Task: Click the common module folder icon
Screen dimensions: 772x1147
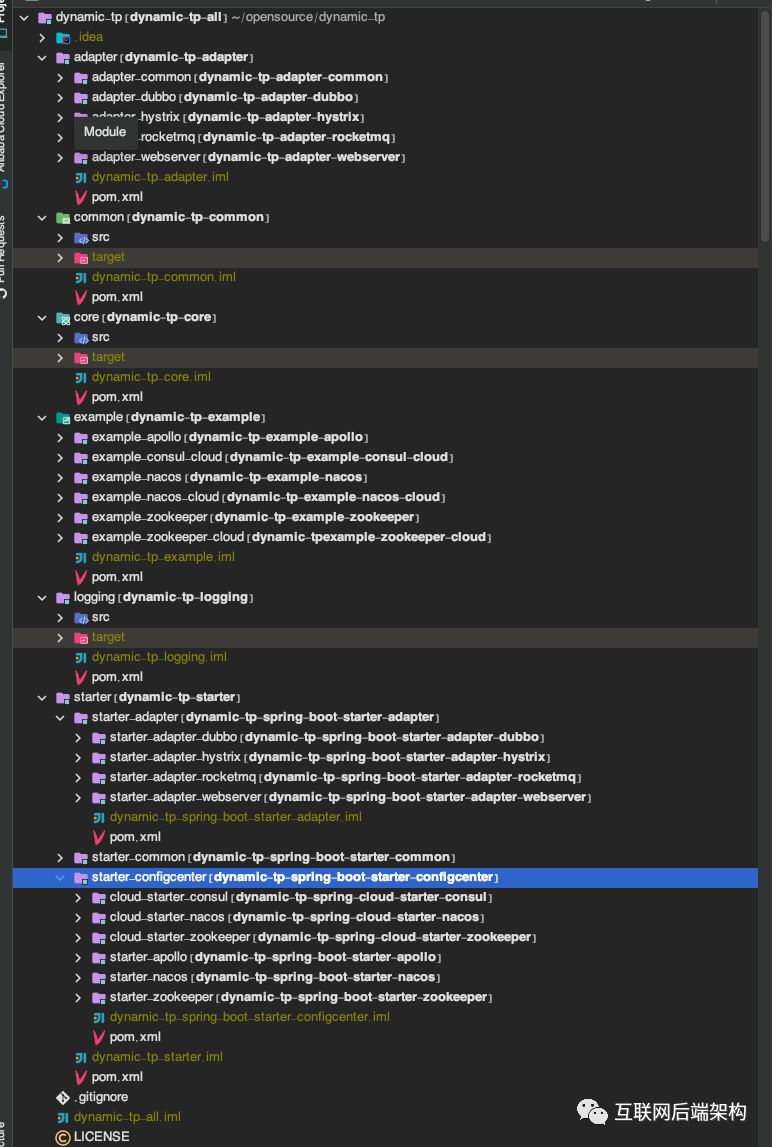Action: coord(63,217)
